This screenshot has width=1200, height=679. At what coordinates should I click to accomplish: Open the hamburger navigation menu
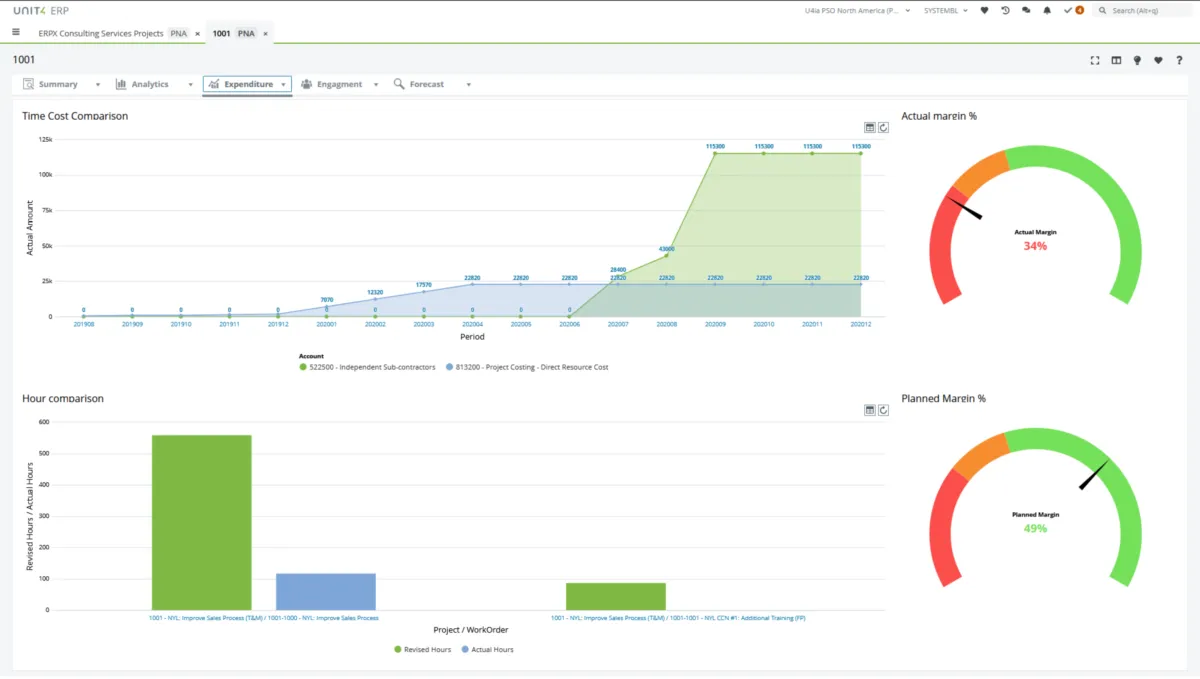pyautogui.click(x=15, y=32)
